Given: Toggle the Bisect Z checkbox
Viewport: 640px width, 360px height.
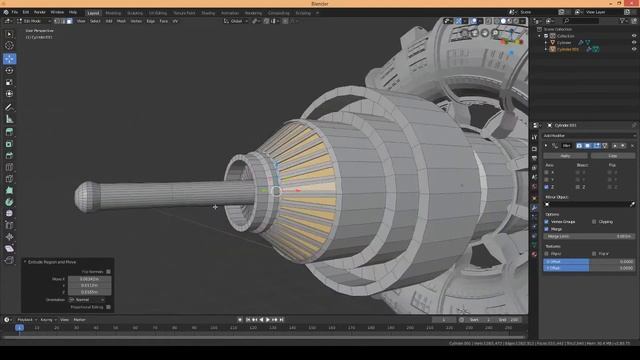Looking at the screenshot, I should [x=578, y=187].
